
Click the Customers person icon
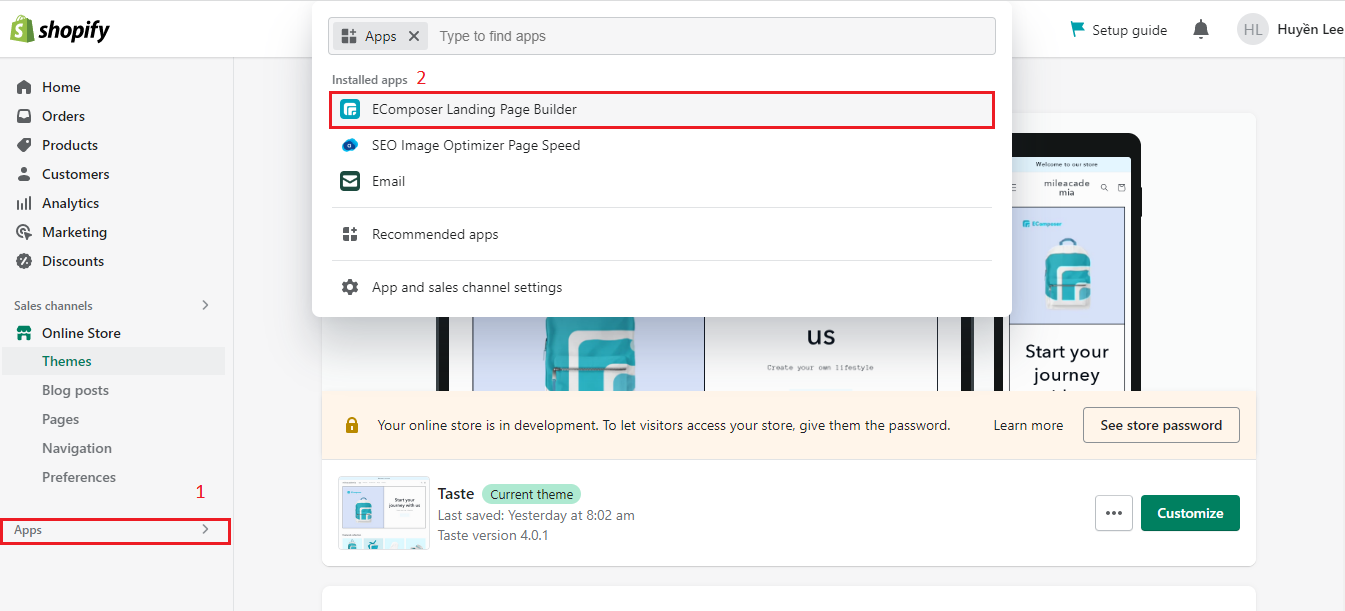pyautogui.click(x=24, y=174)
